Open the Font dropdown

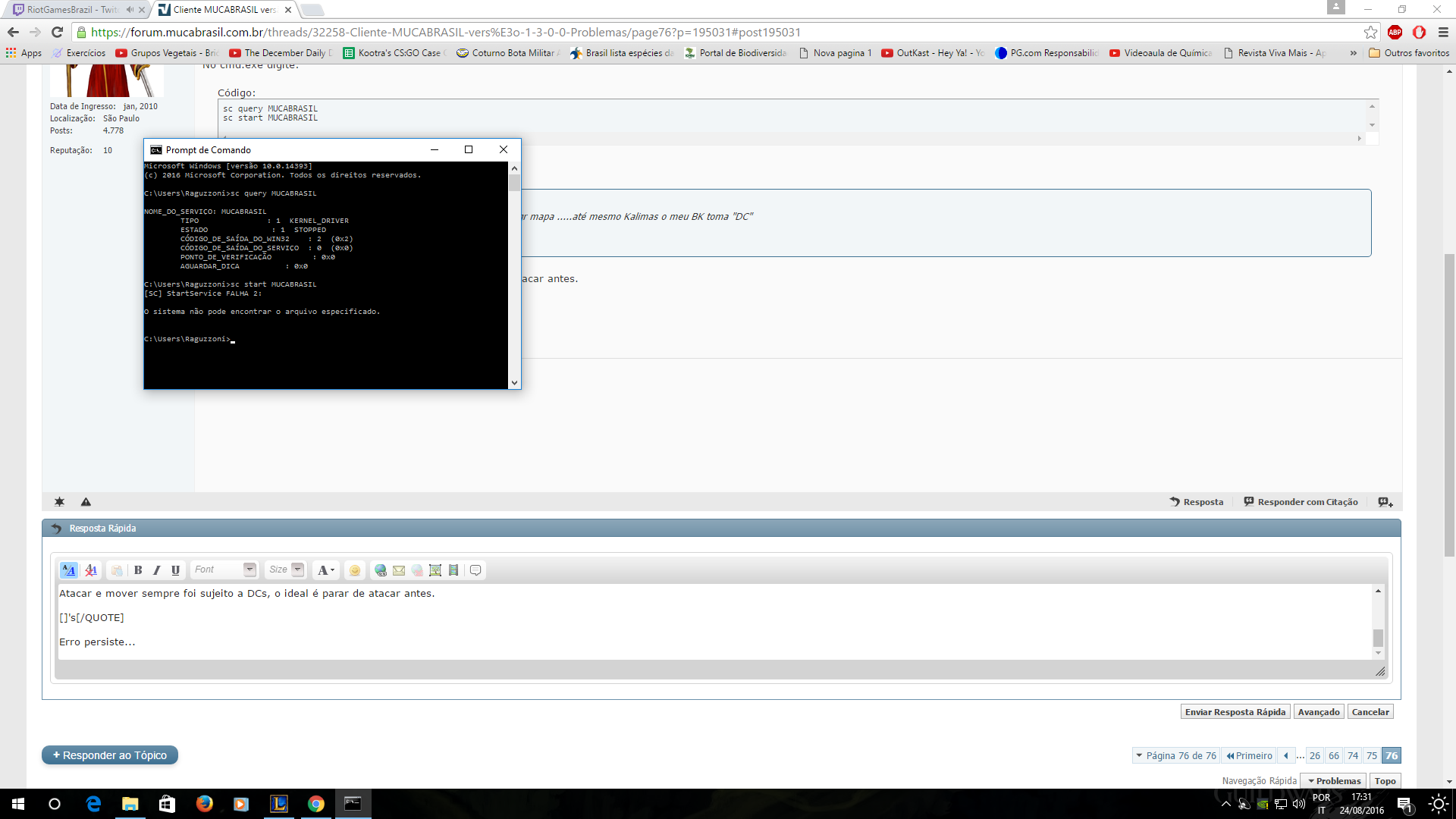point(224,570)
